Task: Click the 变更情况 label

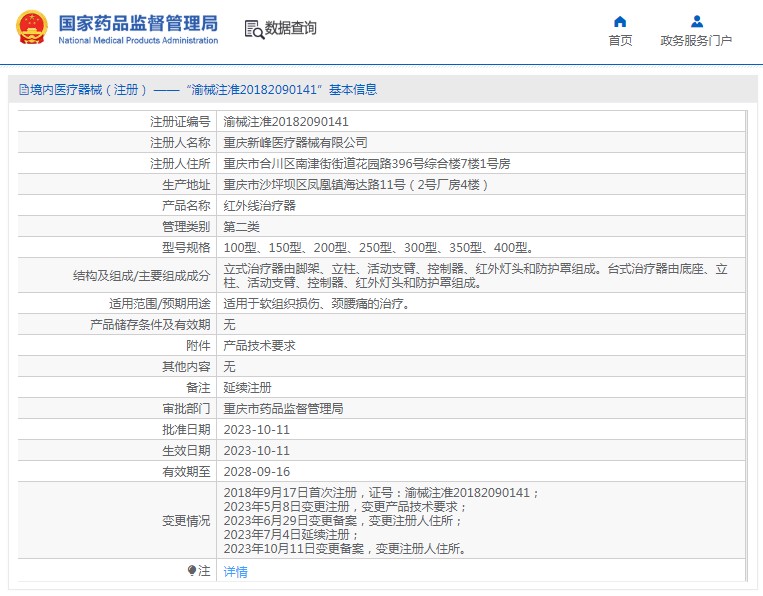Action: tap(186, 521)
